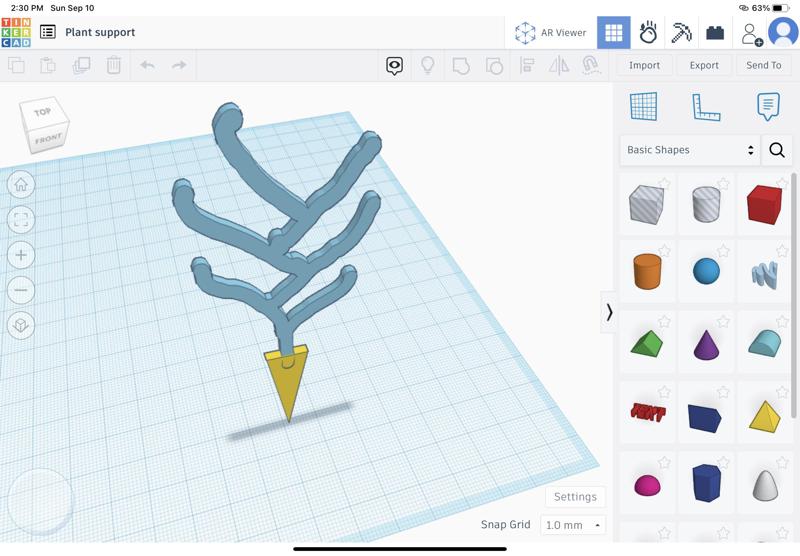Image resolution: width=800 pixels, height=556 pixels.
Task: Open the Basic Shapes category dropdown
Action: click(x=690, y=150)
